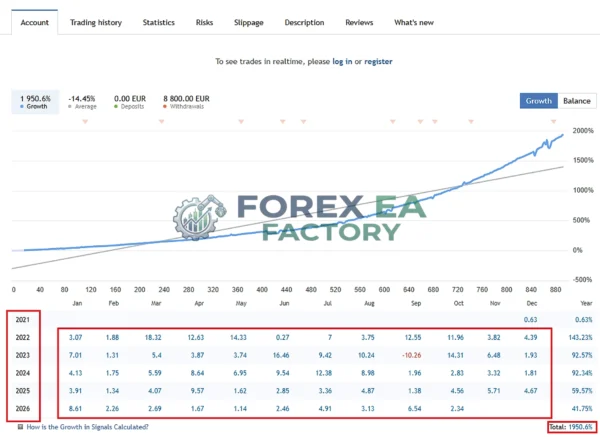Click the register link

click(x=378, y=61)
